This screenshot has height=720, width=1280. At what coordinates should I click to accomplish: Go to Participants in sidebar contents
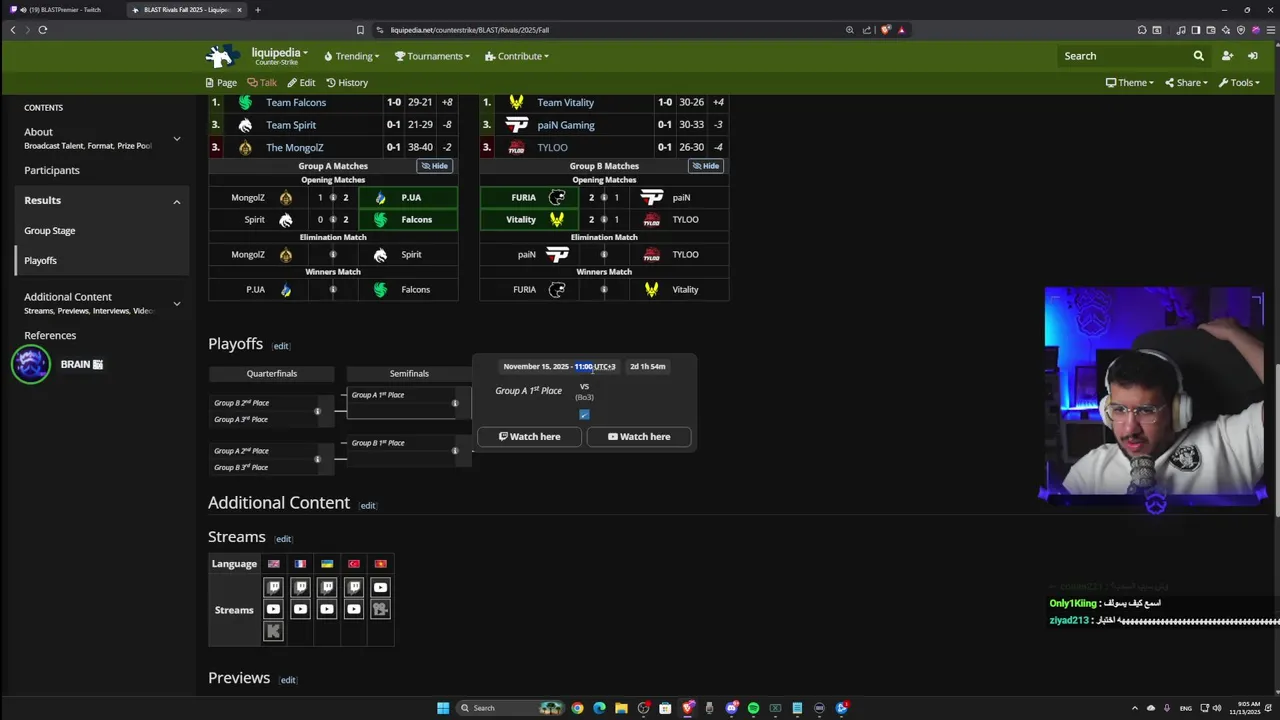[x=52, y=171]
